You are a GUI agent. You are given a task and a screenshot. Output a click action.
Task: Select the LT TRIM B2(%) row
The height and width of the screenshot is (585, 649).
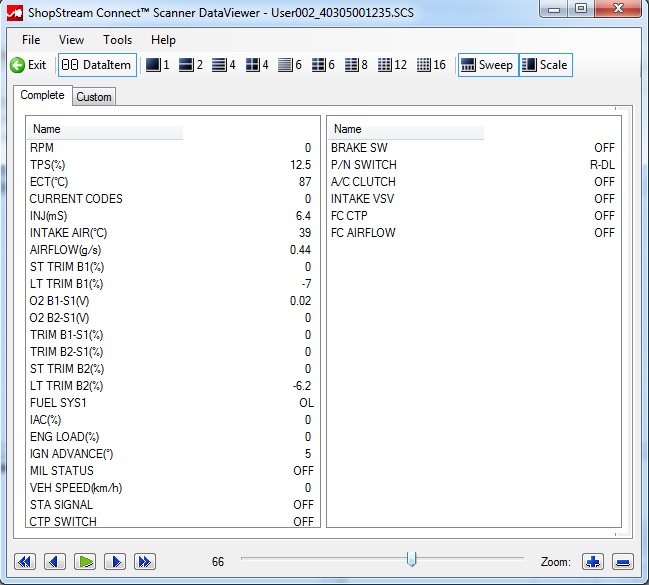(173, 385)
